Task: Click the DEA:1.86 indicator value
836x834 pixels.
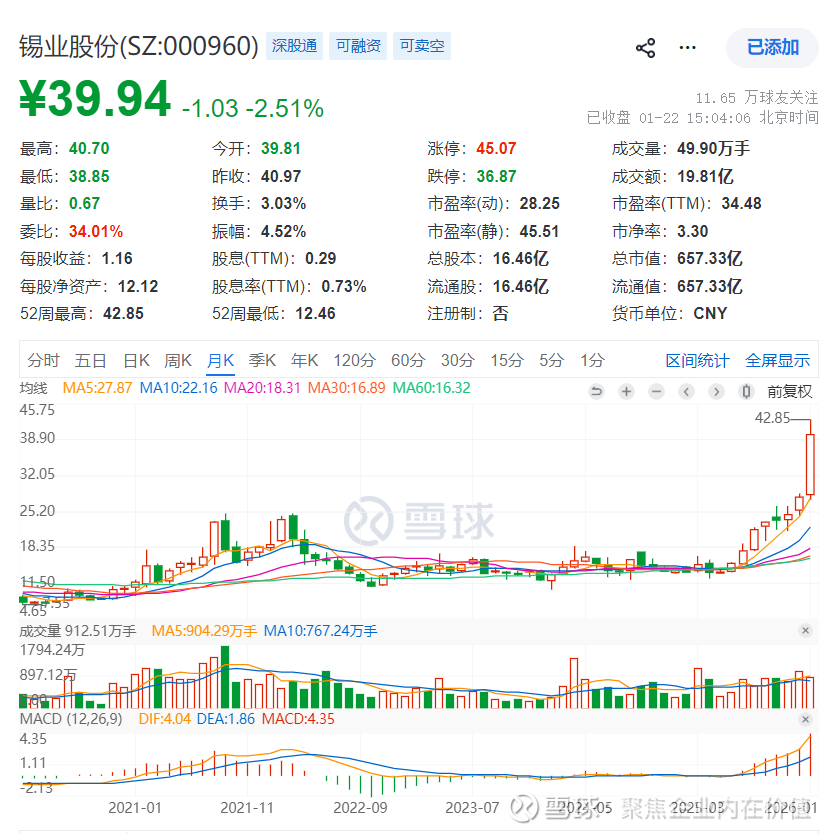Action: (226, 719)
